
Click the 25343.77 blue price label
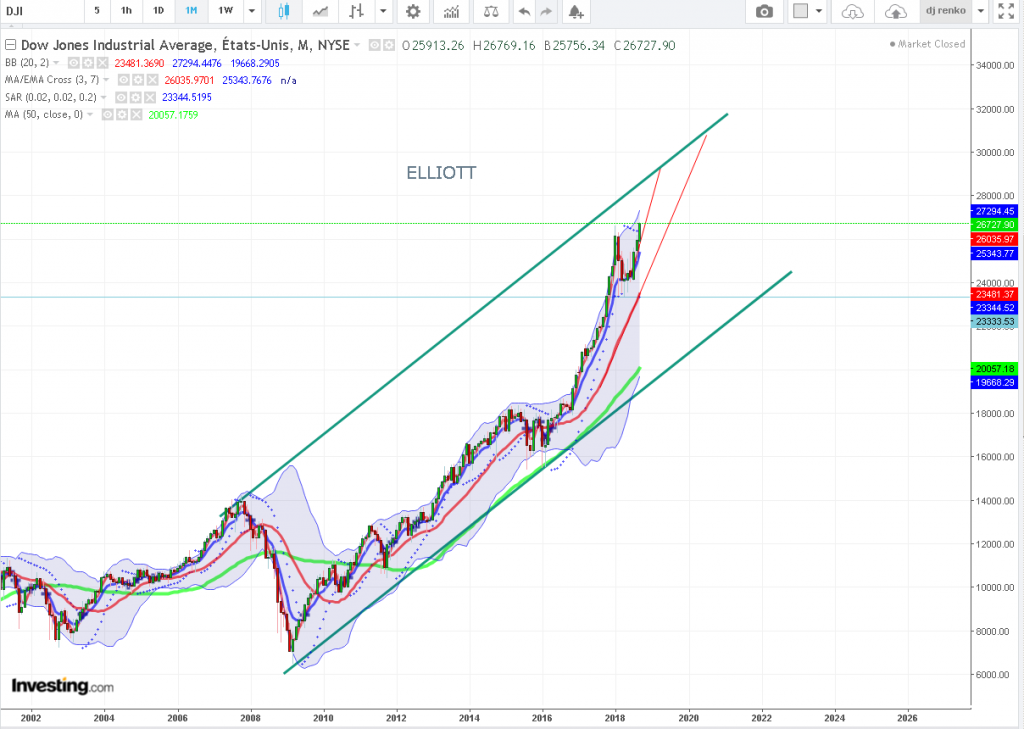pyautogui.click(x=995, y=253)
